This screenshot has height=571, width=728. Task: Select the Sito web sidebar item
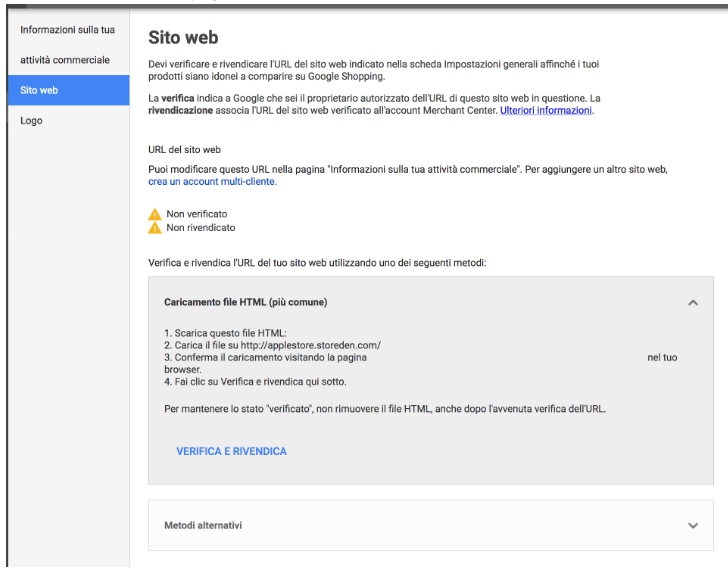coord(39,90)
